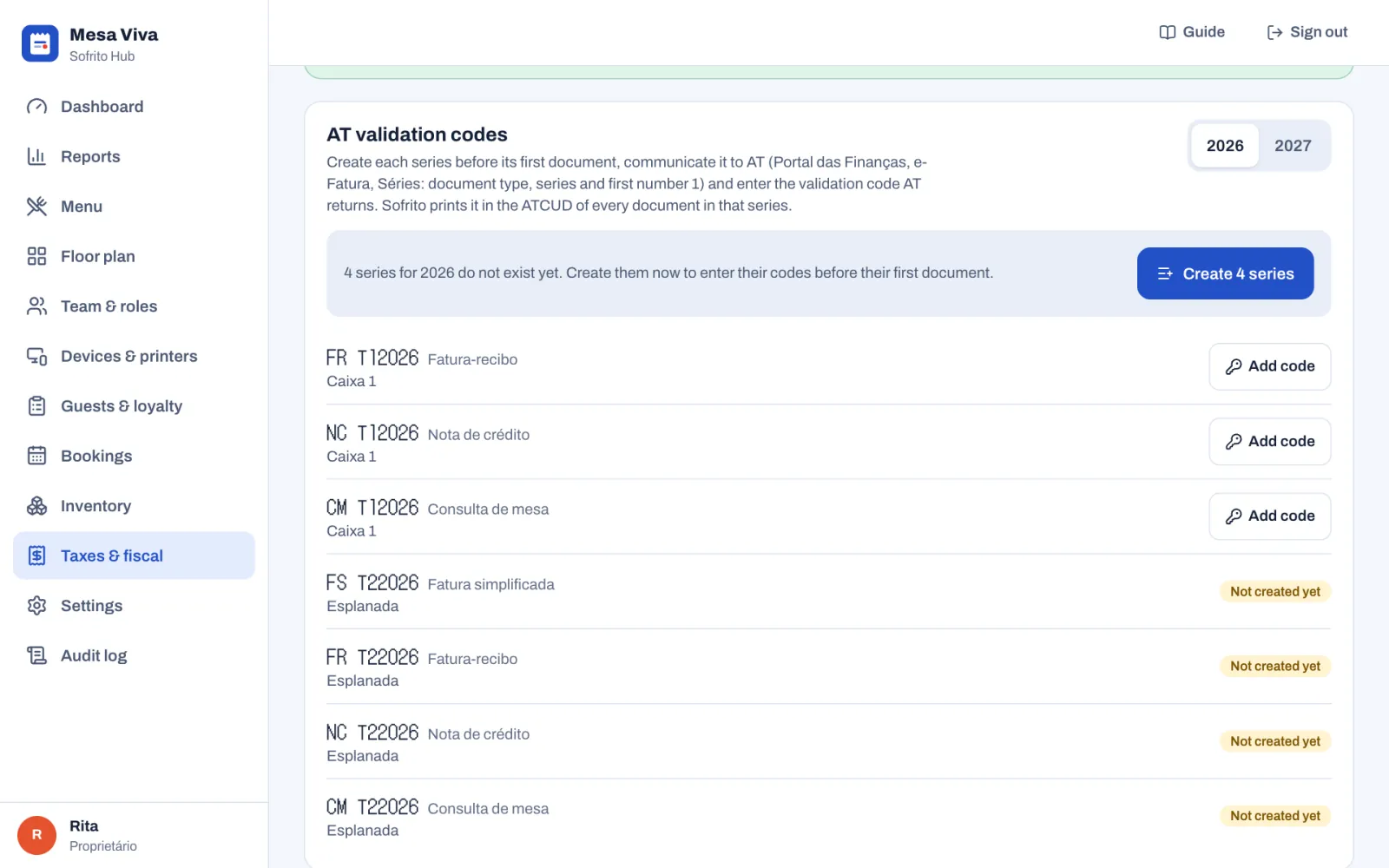Open the Inventory boxes icon
The height and width of the screenshot is (868, 1389).
(x=36, y=506)
